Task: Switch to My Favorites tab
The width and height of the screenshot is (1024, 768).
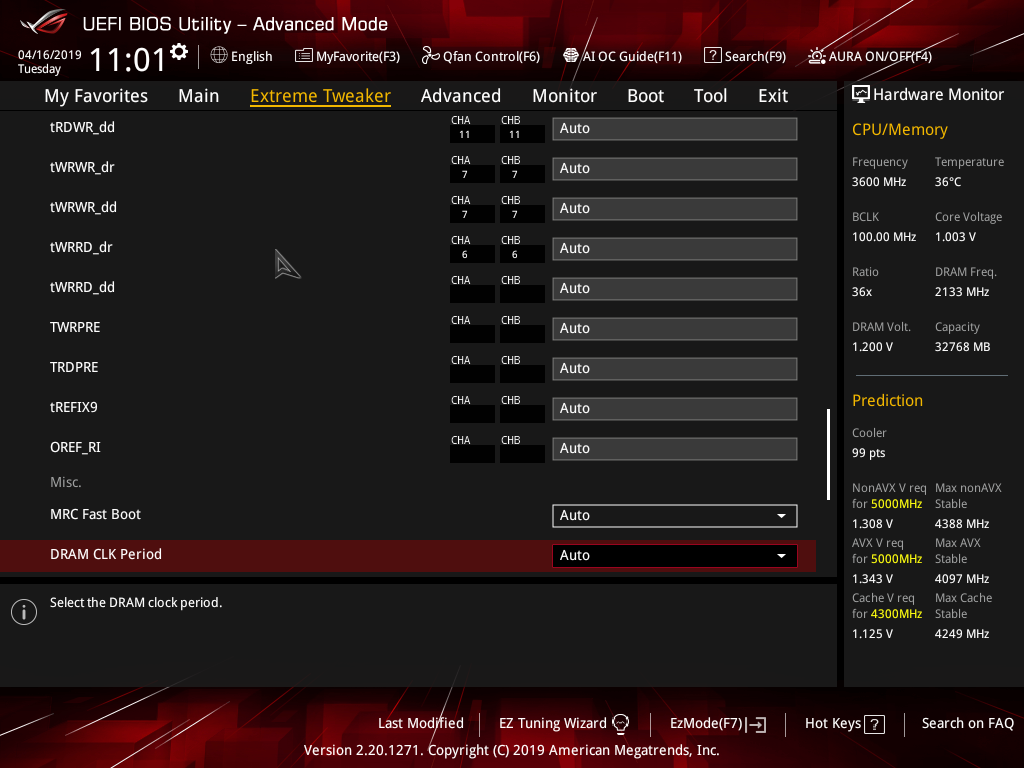Action: tap(96, 96)
